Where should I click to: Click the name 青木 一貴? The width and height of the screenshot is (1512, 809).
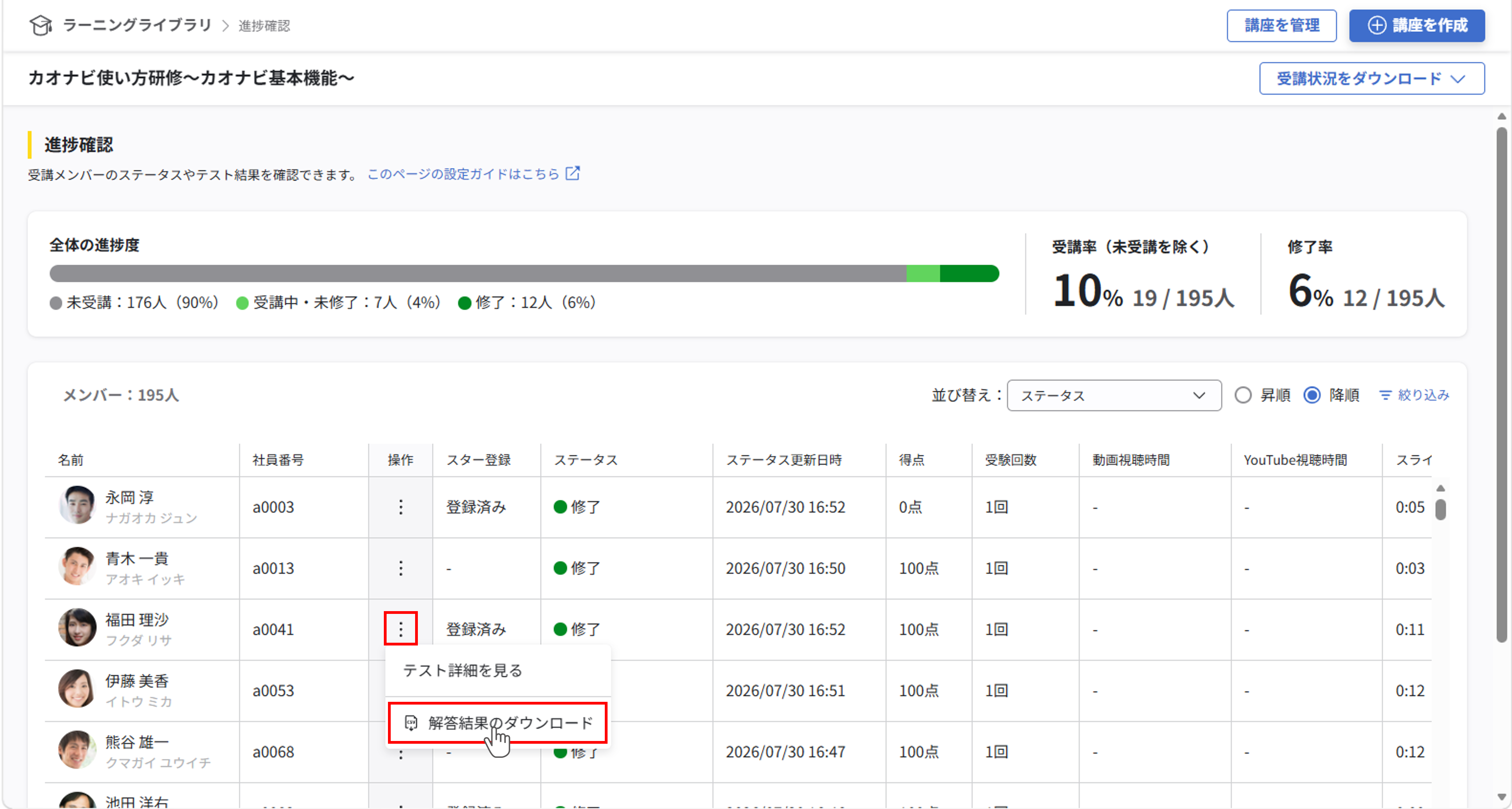coord(137,559)
